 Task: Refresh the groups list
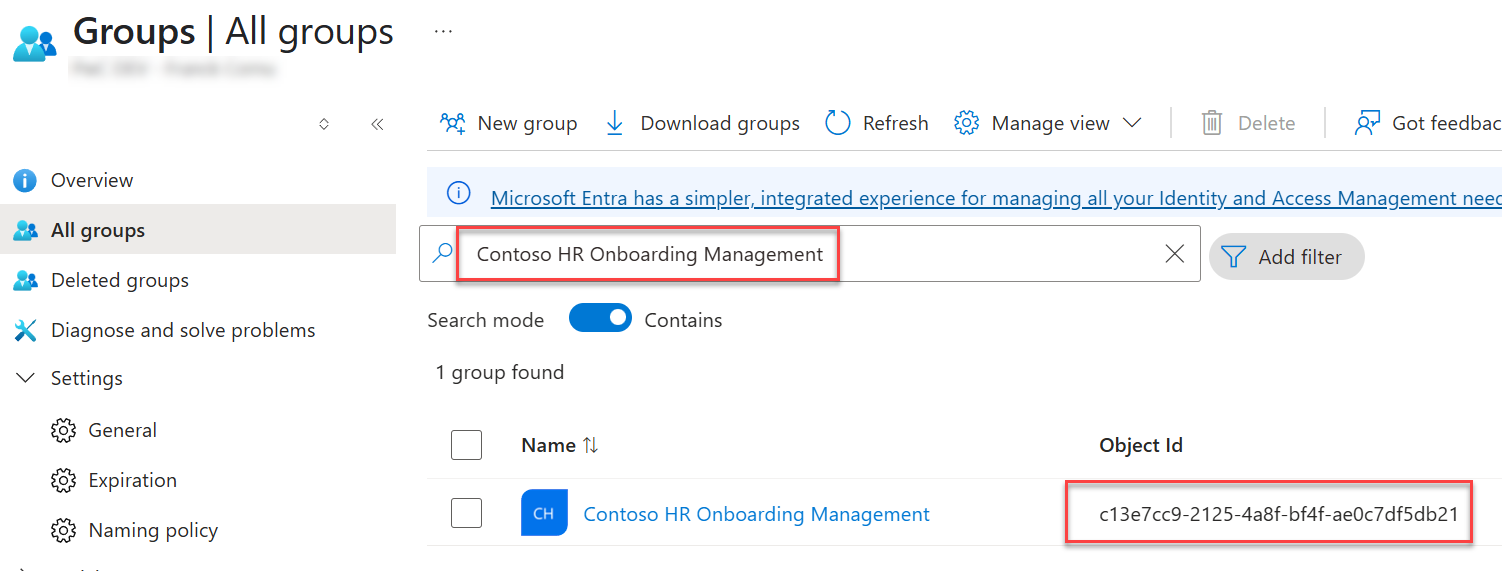877,123
